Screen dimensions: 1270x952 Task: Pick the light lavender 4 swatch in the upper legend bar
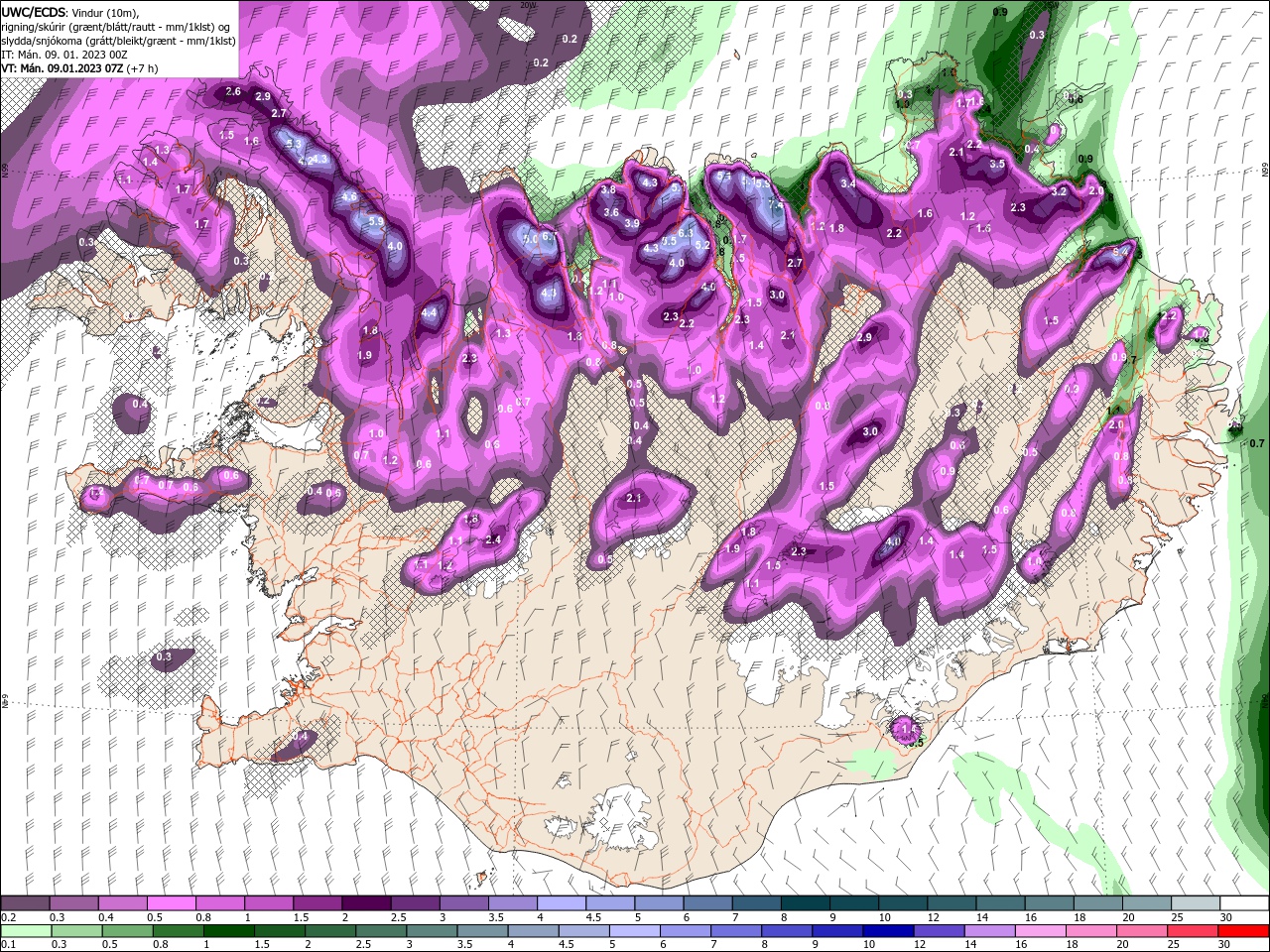[x=561, y=903]
